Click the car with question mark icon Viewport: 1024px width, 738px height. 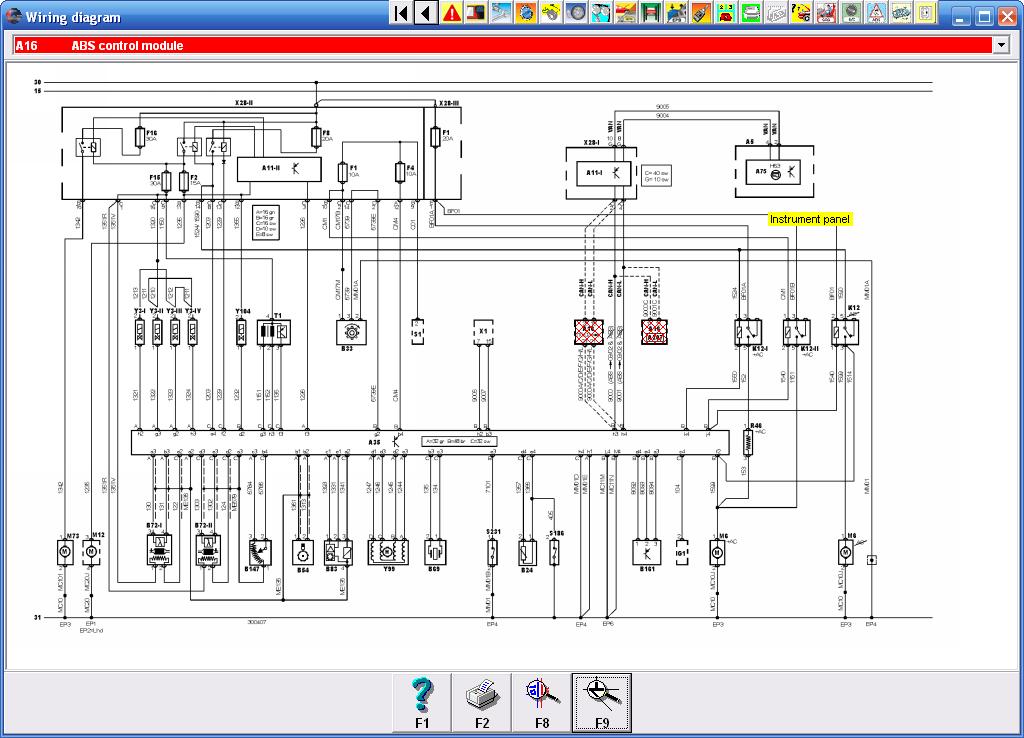tap(801, 13)
